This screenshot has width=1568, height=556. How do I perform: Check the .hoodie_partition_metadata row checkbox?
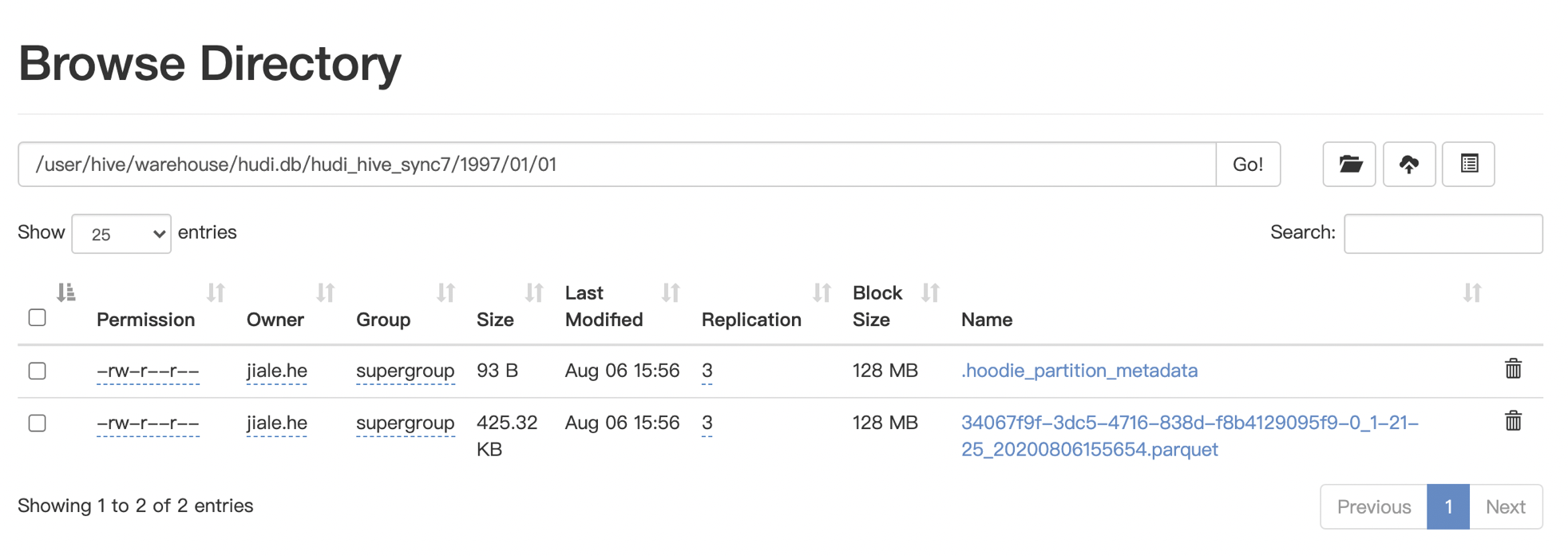click(38, 371)
